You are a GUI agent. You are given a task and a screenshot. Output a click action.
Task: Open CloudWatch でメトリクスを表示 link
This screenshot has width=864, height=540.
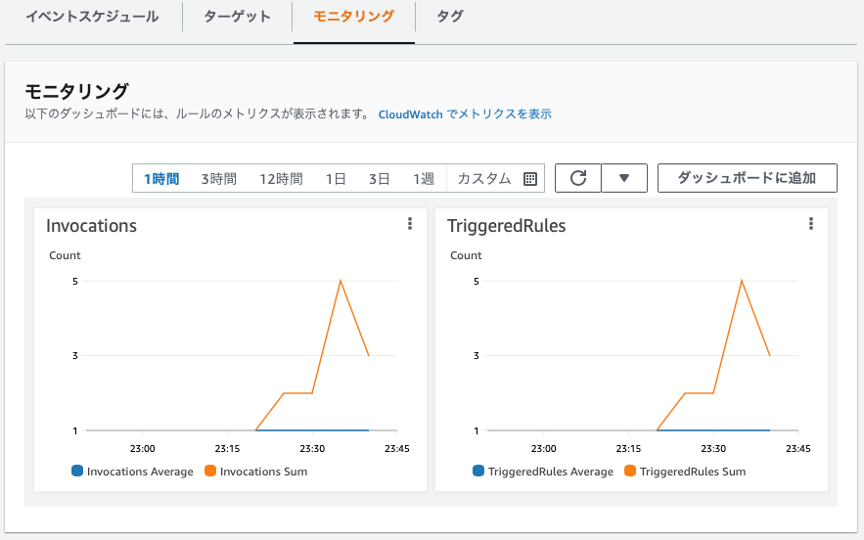465,114
